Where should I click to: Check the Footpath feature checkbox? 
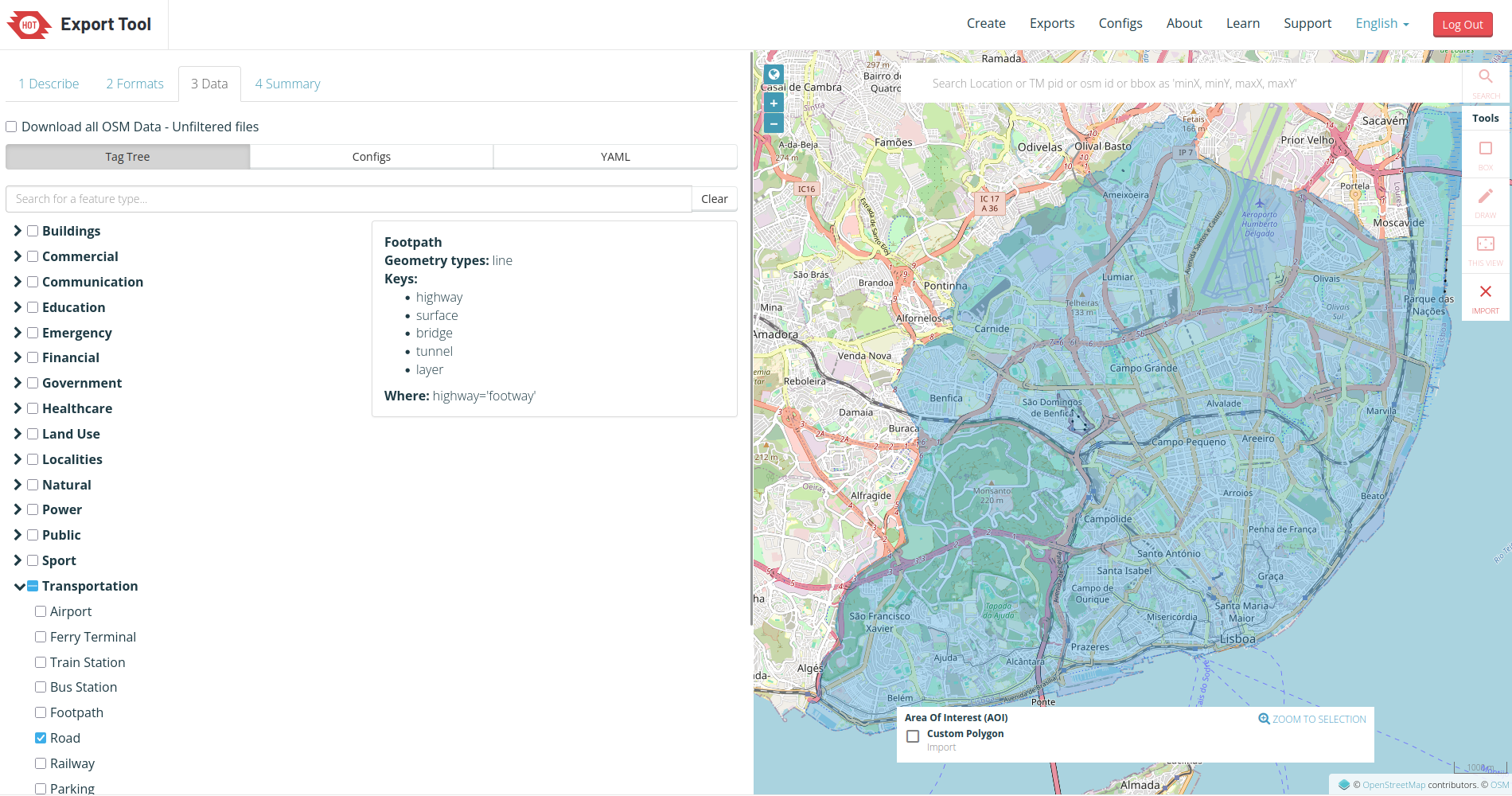coord(41,713)
